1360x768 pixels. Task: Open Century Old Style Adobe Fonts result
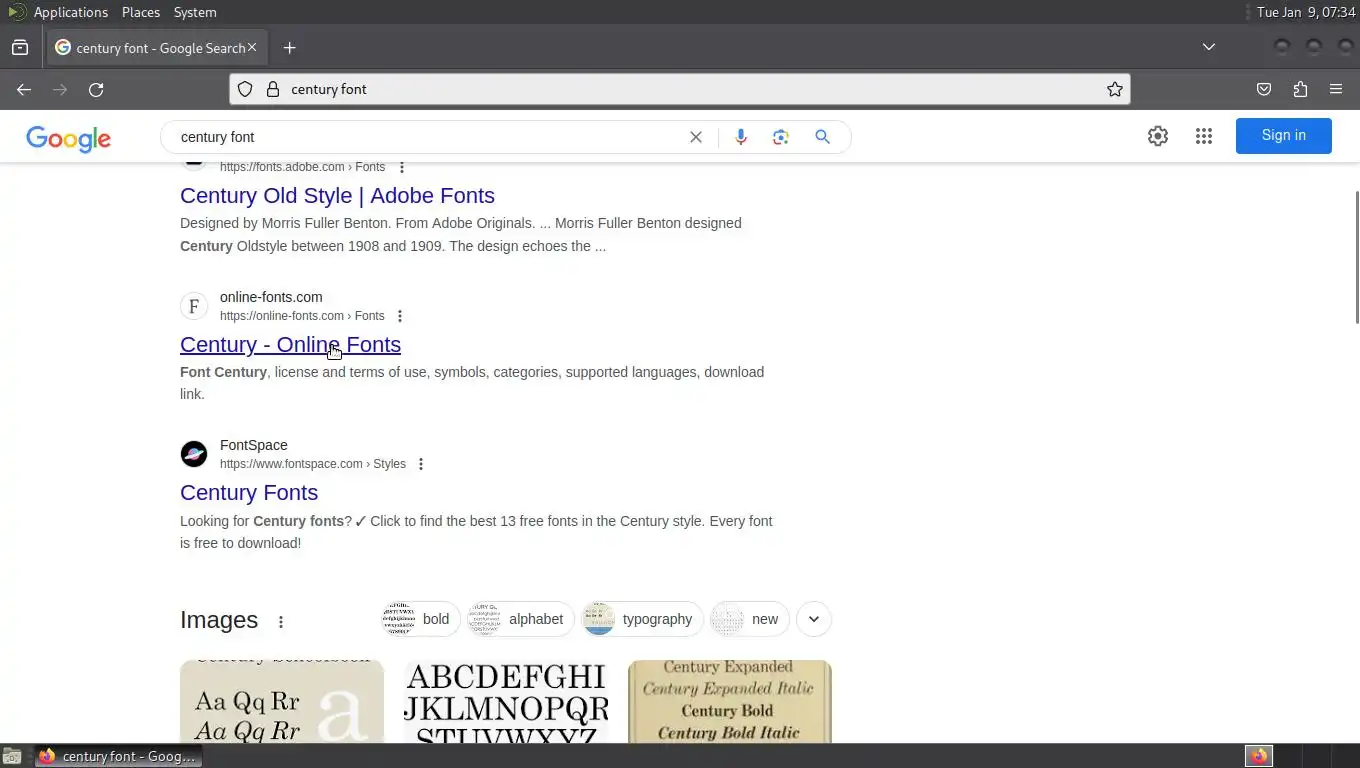(337, 195)
